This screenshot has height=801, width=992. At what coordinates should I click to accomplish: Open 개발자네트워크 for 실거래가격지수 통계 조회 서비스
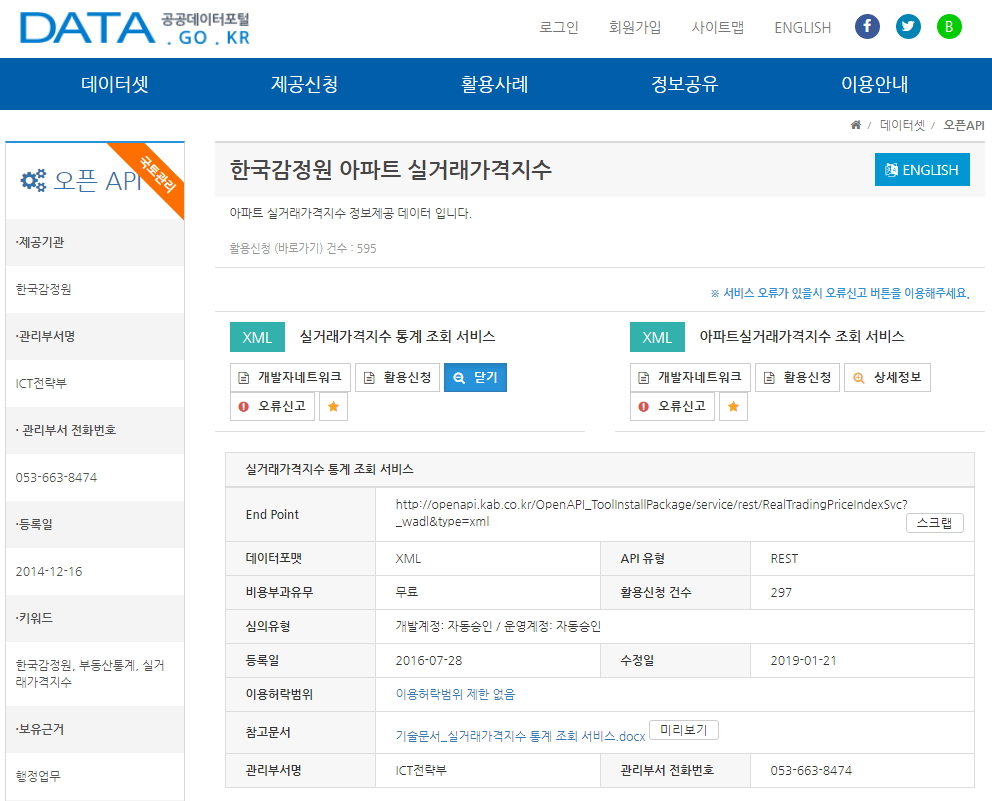click(290, 378)
